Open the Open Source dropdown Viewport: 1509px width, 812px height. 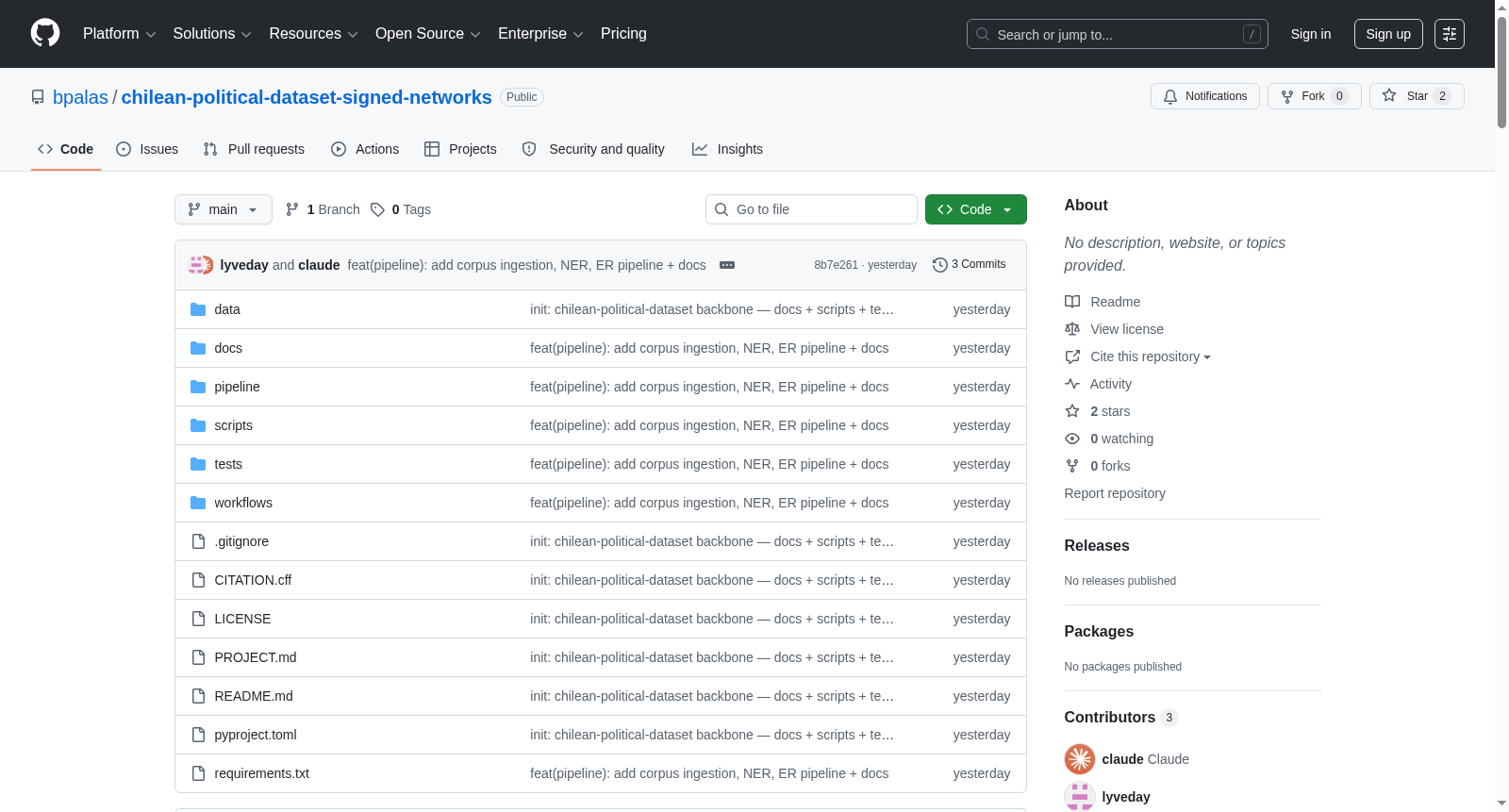tap(428, 34)
